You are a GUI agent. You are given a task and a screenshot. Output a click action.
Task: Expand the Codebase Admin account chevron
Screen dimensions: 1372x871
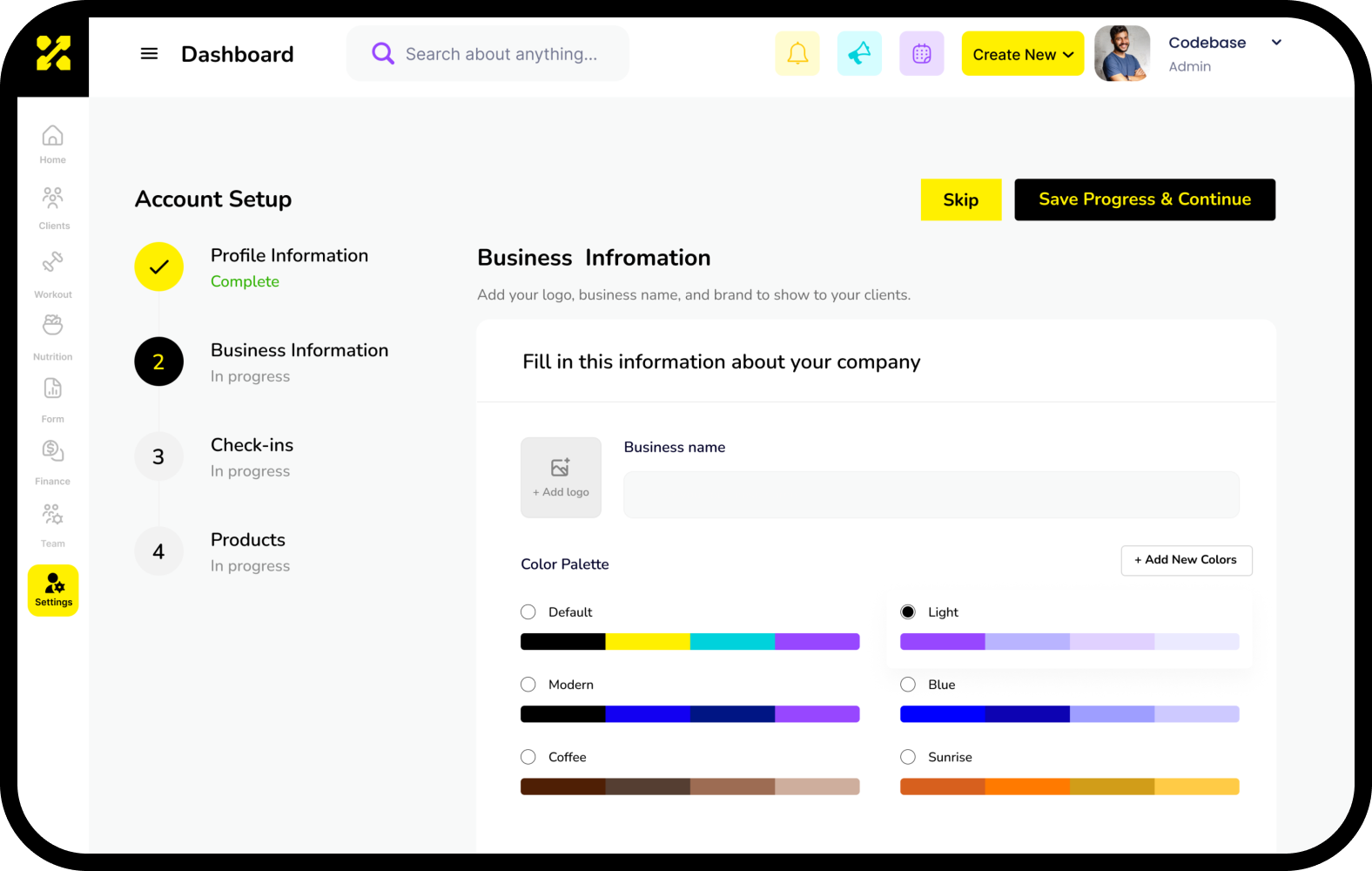click(x=1276, y=43)
